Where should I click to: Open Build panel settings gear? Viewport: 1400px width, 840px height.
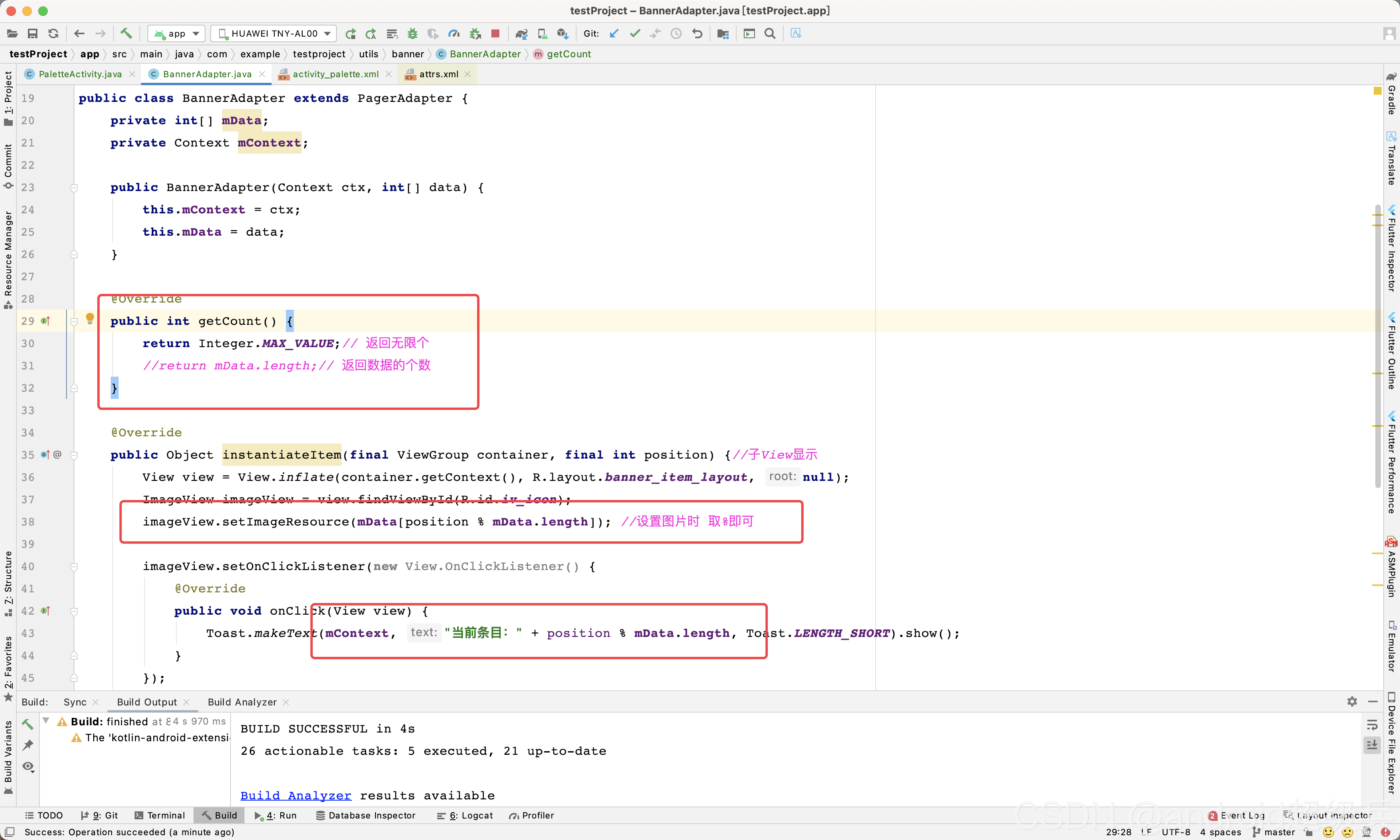1352,701
